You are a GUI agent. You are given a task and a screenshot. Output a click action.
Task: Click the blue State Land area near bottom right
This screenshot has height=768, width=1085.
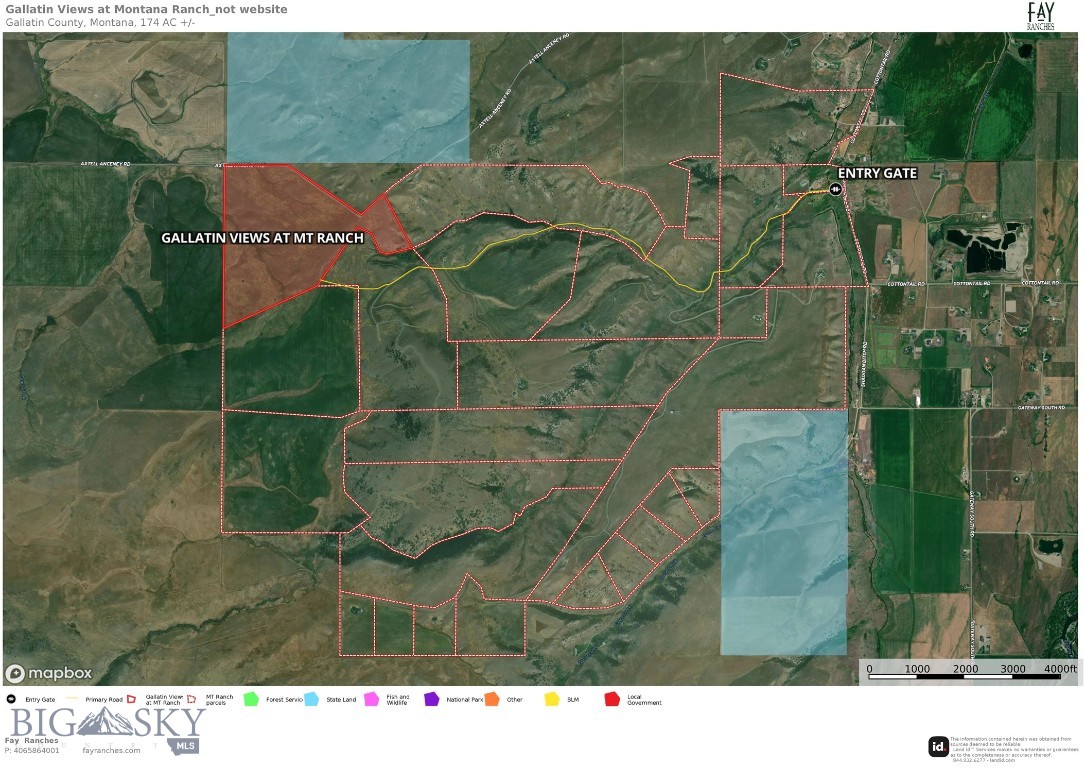pos(783,532)
